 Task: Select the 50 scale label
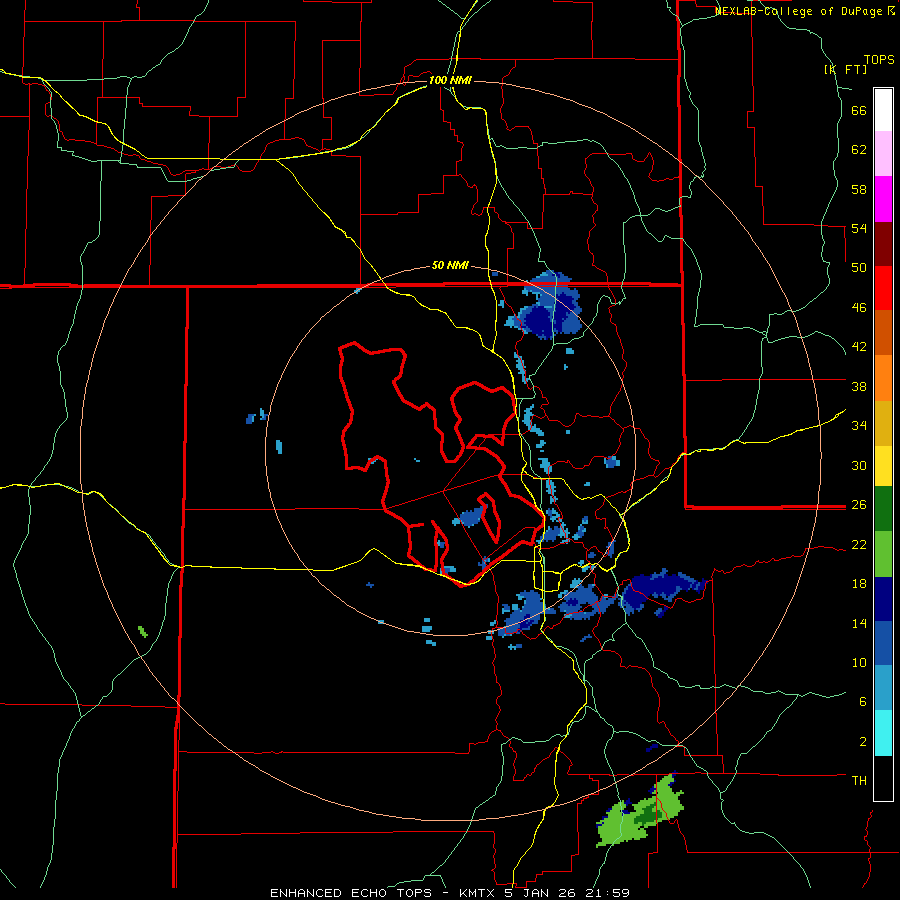pyautogui.click(x=859, y=267)
